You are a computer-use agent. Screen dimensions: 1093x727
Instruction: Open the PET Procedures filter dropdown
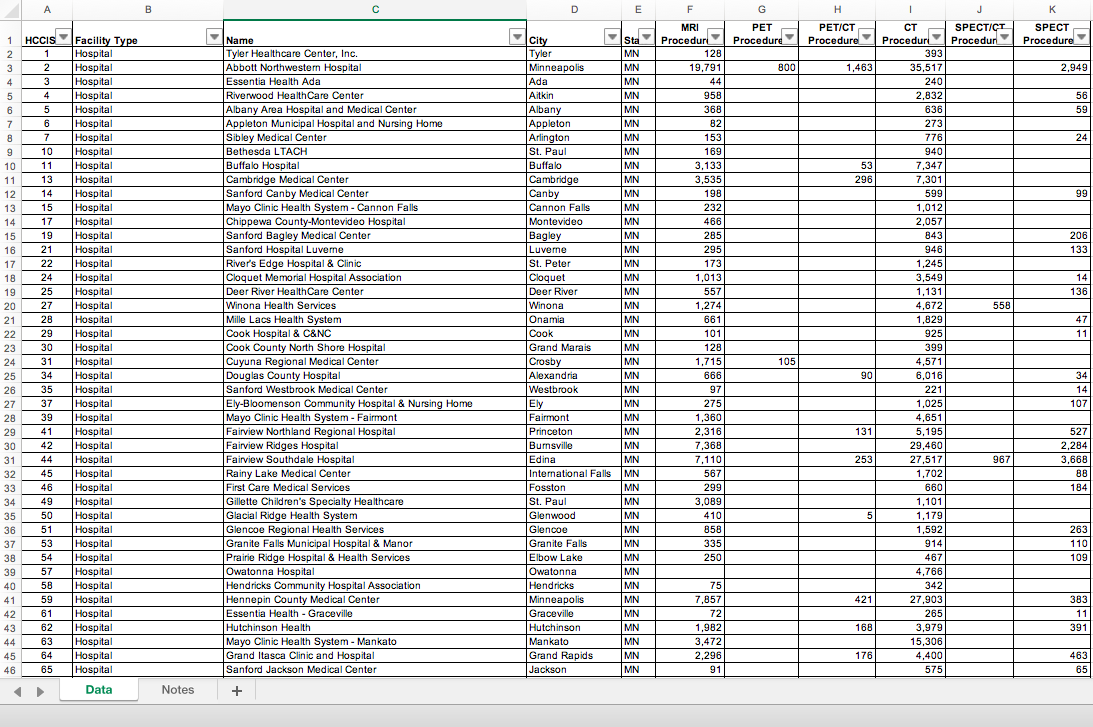click(x=789, y=37)
